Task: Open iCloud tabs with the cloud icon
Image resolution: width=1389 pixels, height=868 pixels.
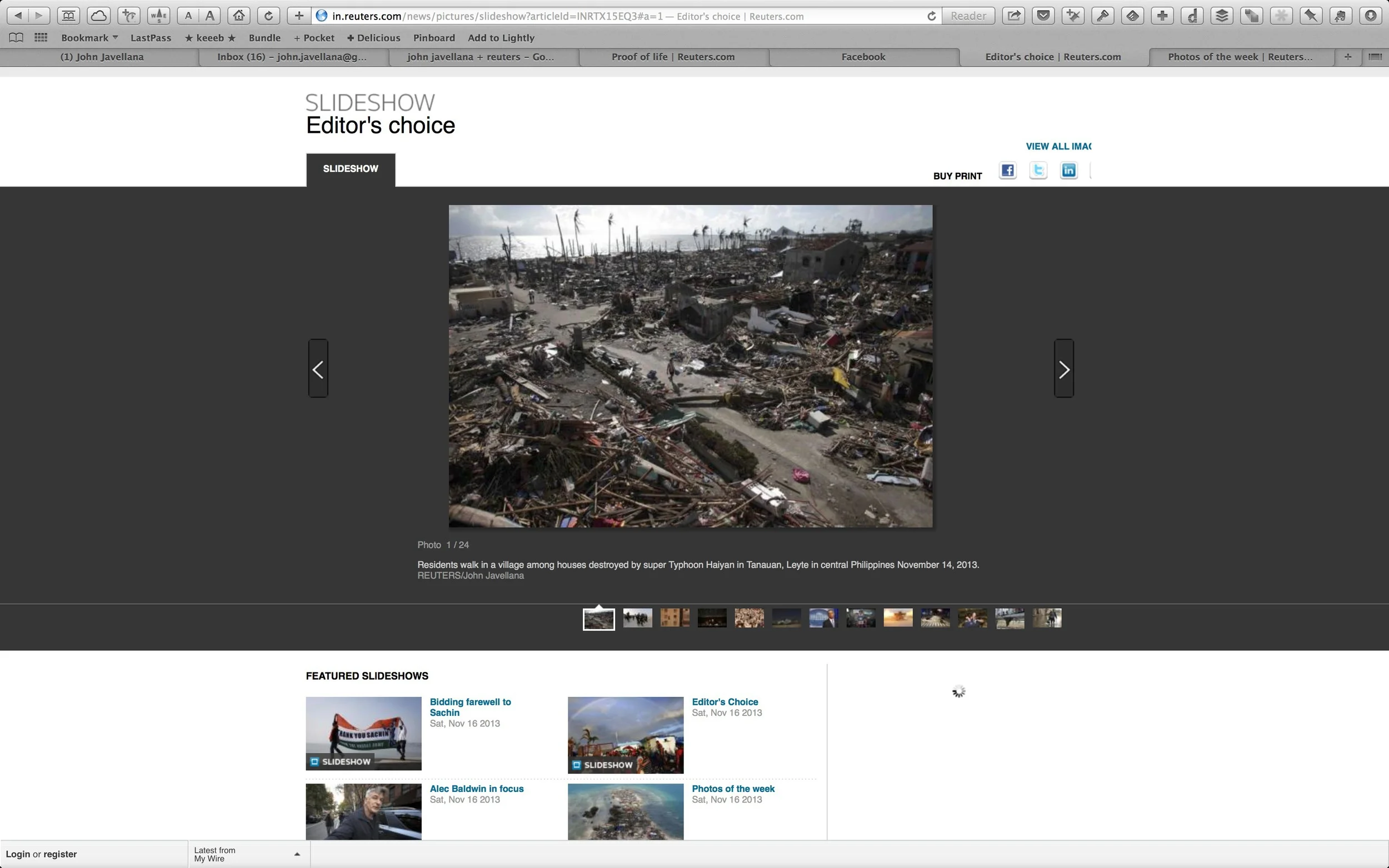Action: click(x=98, y=16)
